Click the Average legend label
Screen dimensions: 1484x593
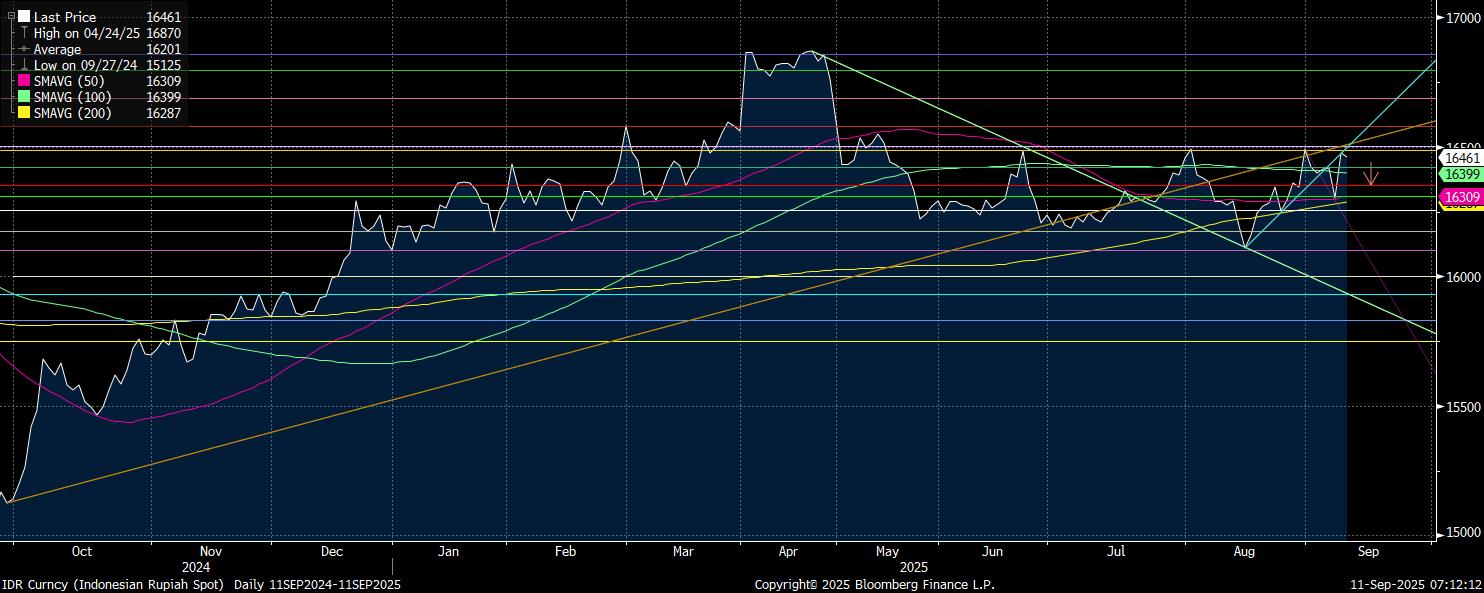coord(58,49)
